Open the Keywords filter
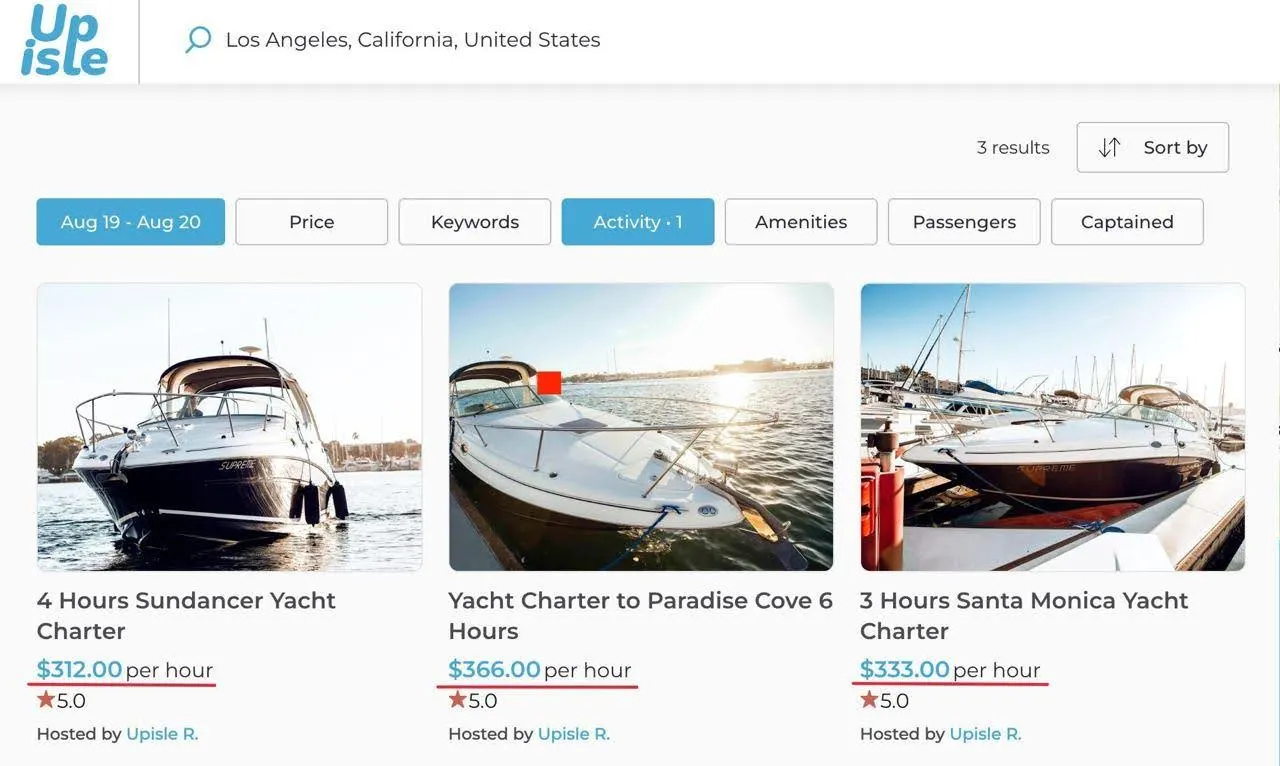The image size is (1280, 766). pos(474,221)
